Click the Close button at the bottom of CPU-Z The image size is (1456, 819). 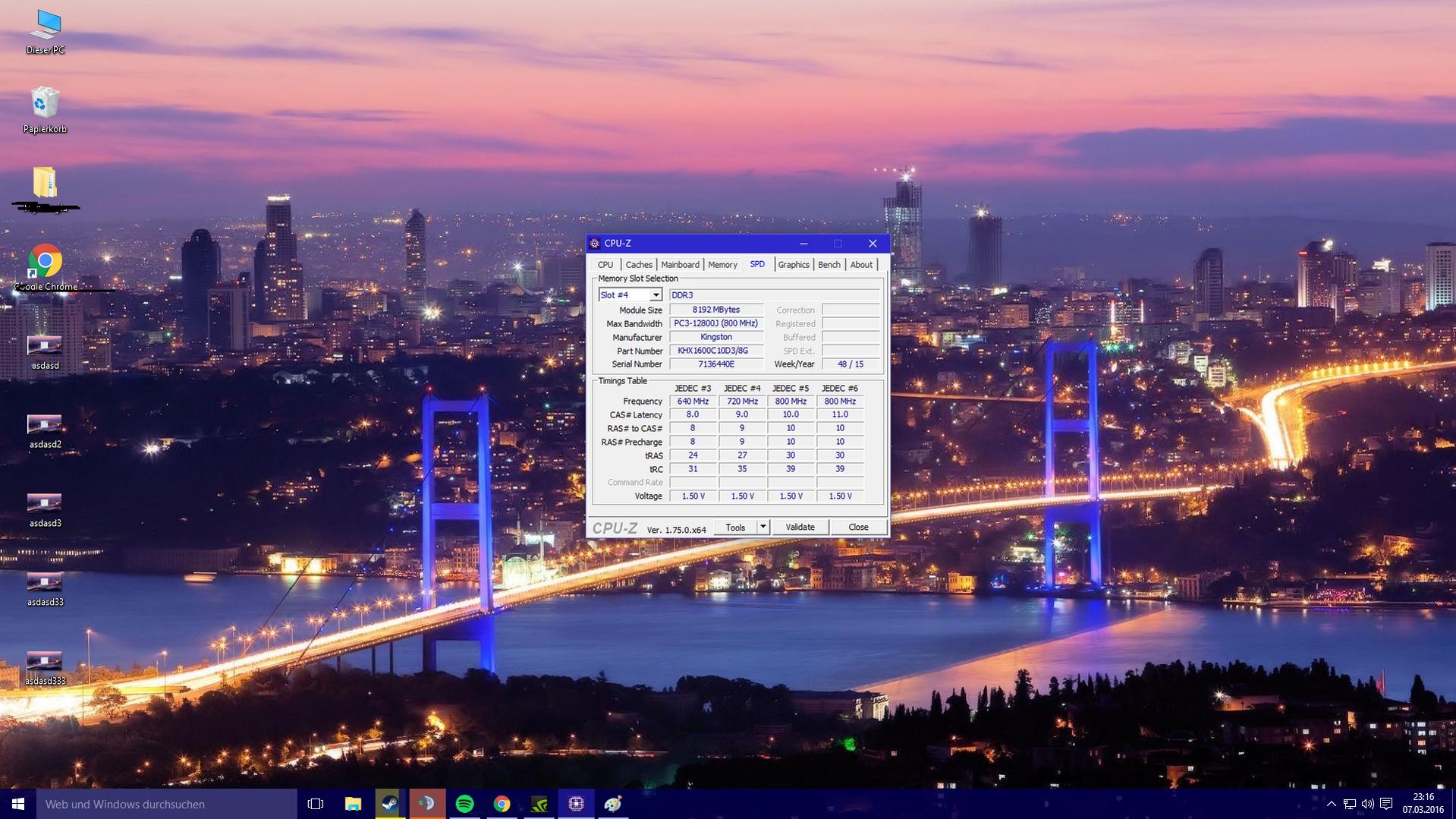[x=858, y=528]
